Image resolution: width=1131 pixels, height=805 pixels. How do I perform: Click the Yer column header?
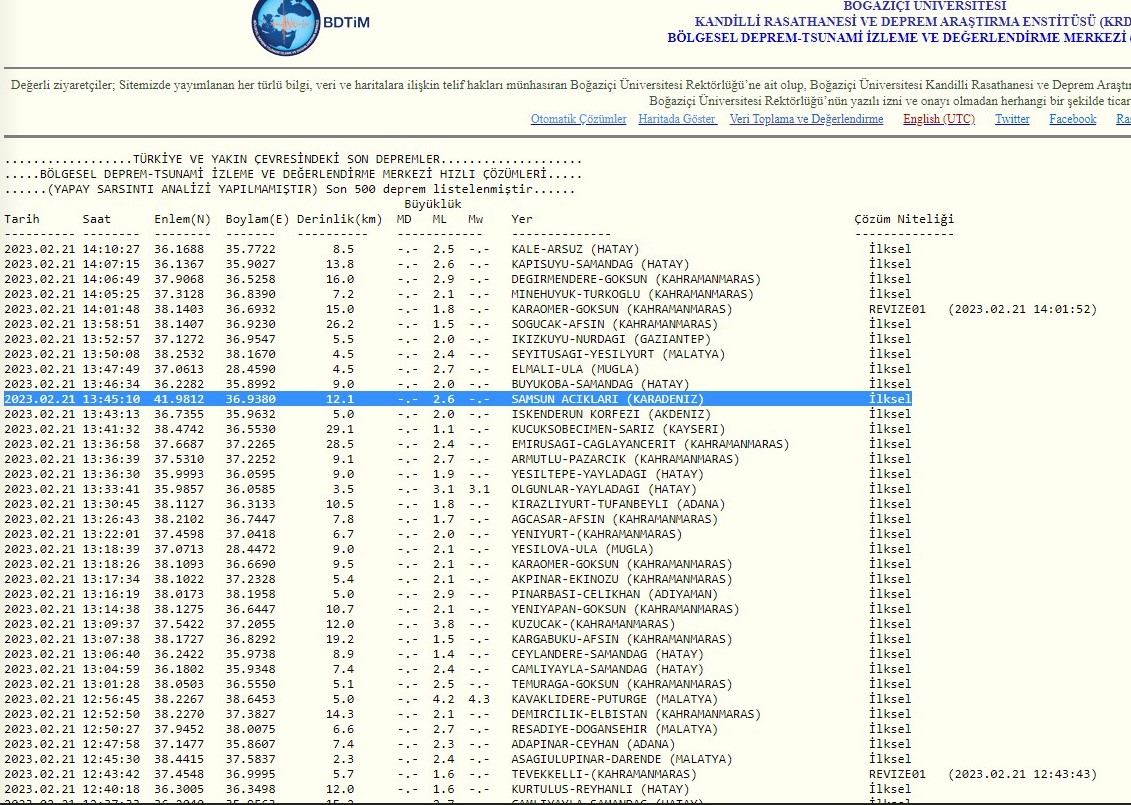point(522,219)
